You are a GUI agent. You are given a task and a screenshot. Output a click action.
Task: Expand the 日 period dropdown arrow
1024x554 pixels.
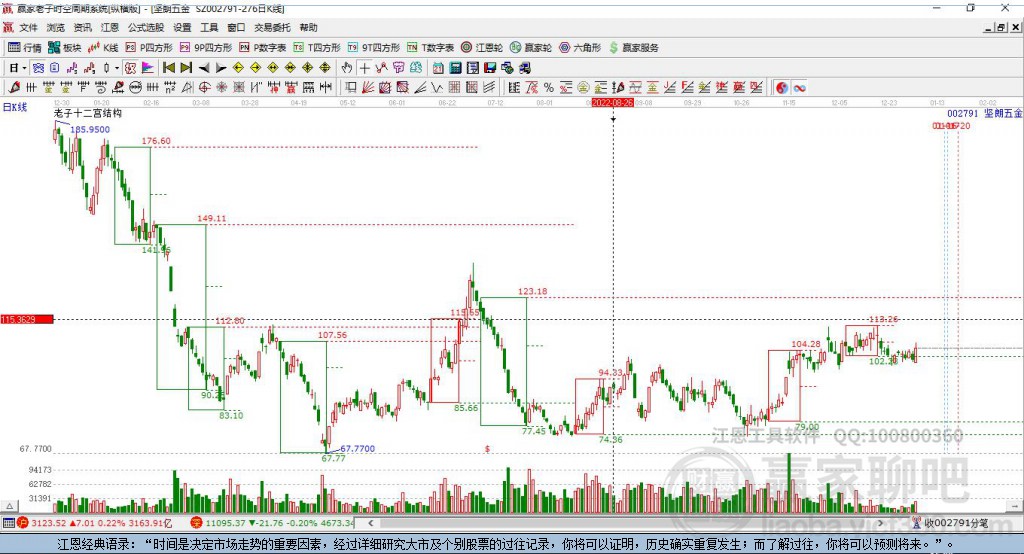25,68
